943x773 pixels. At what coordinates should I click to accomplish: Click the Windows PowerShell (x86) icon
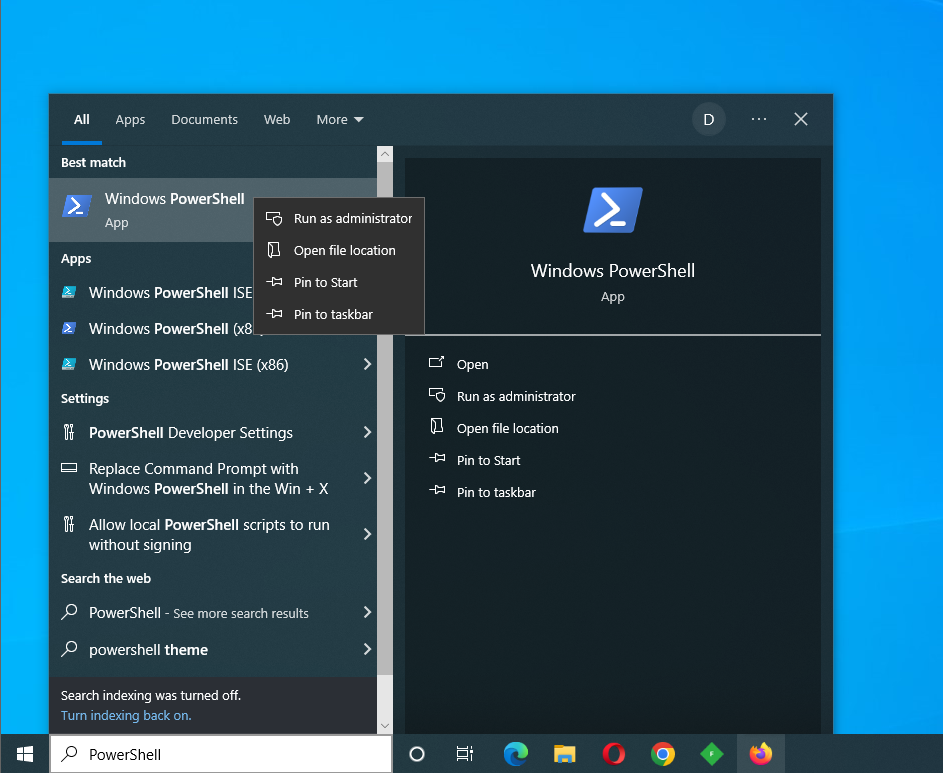[69, 328]
